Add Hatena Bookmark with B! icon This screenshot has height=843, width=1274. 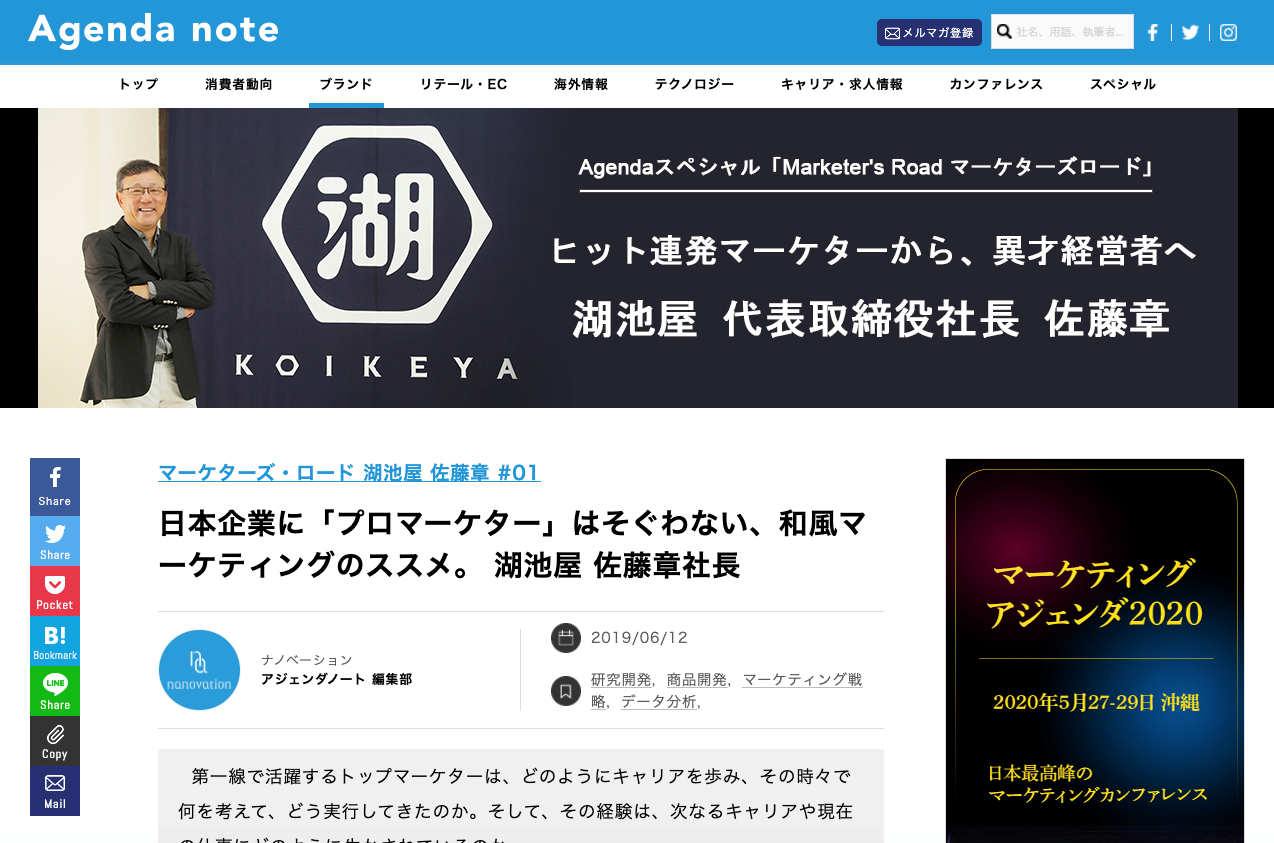(x=55, y=641)
